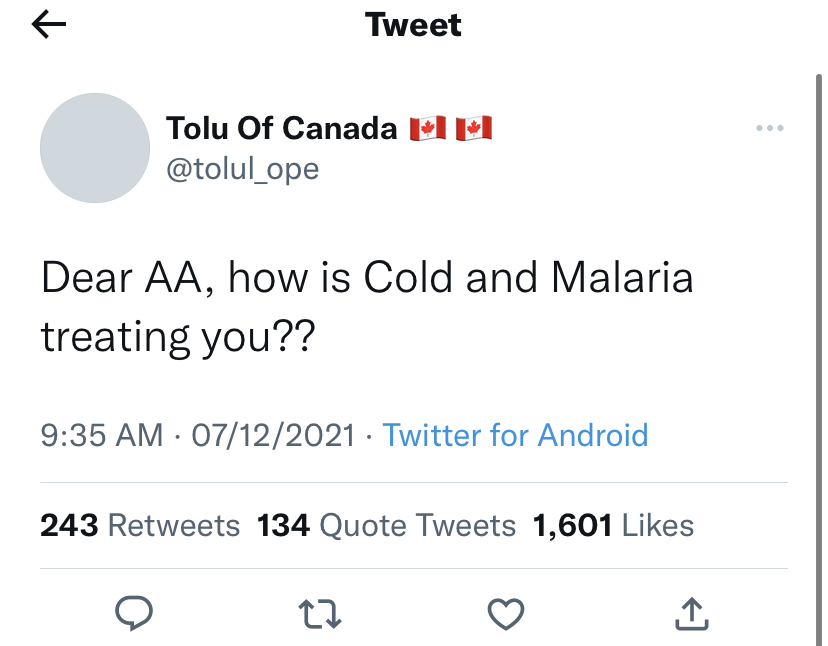Click the 9:35 AM timestamp

[x=101, y=435]
